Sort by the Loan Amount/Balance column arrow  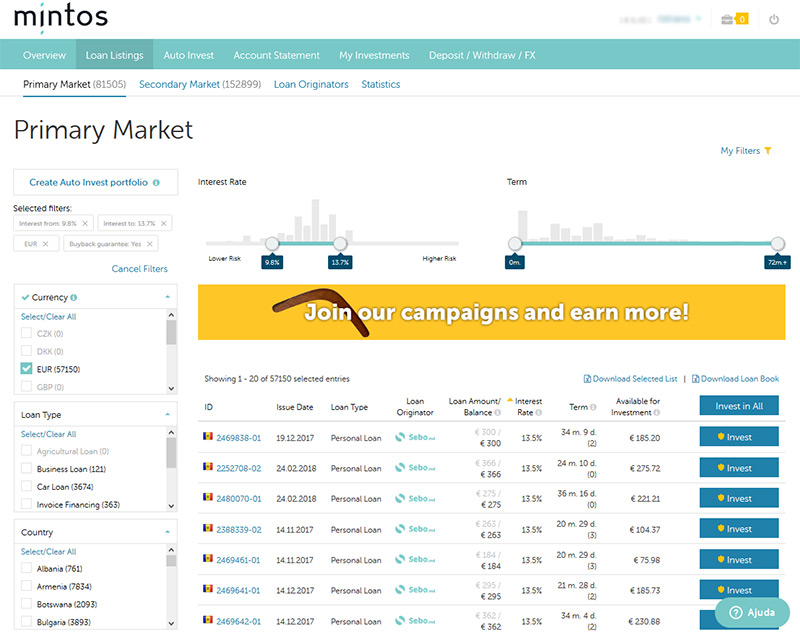[510, 400]
